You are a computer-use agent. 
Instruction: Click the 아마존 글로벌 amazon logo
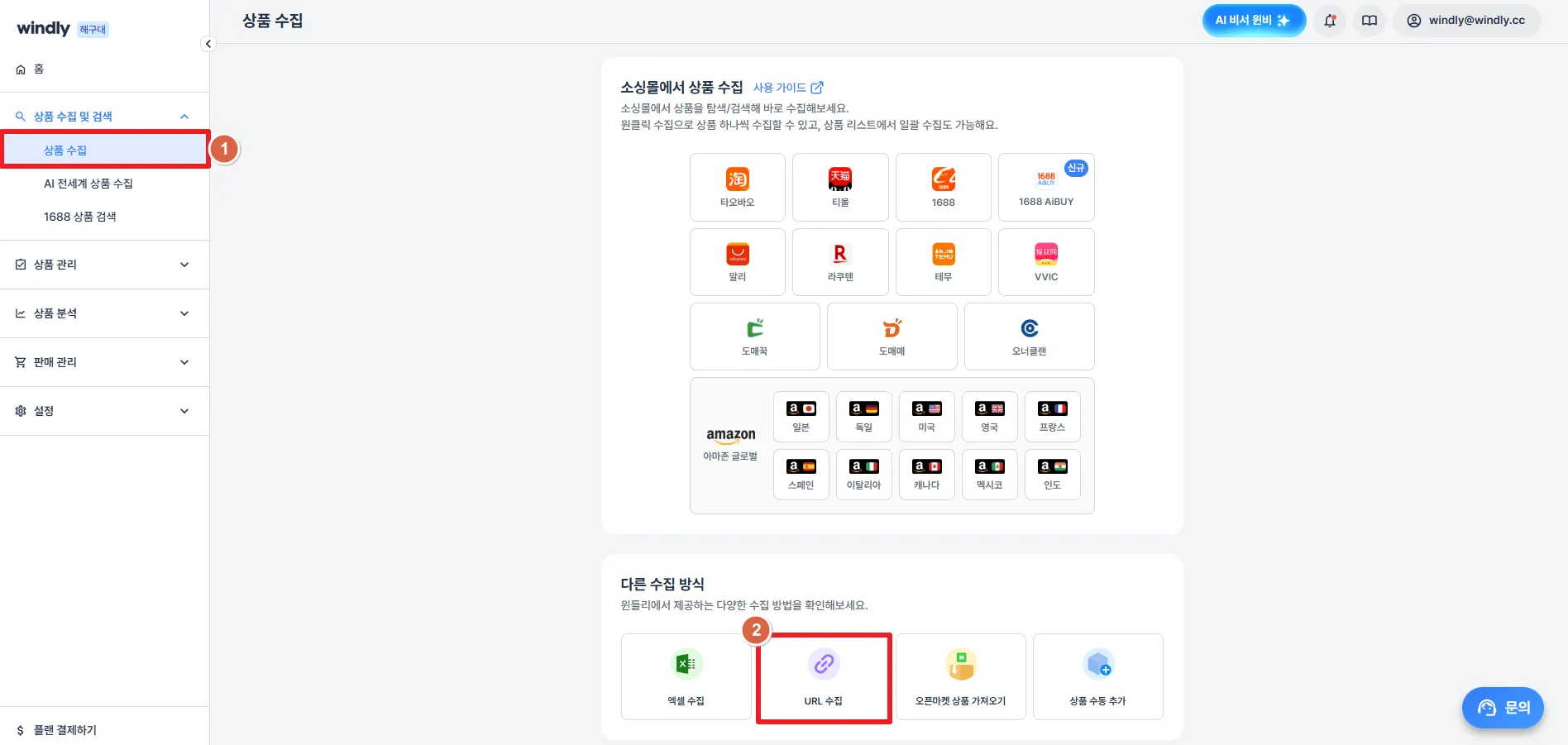point(731,436)
